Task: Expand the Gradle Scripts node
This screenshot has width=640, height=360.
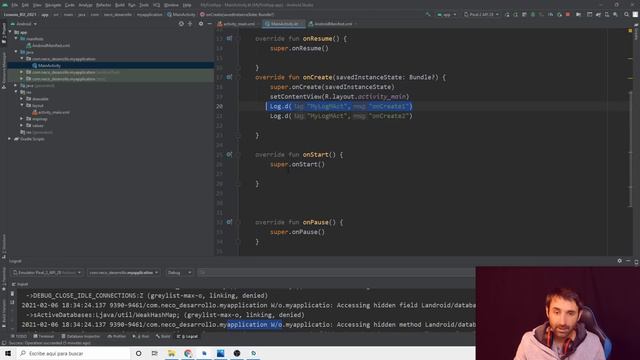Action: tap(10, 139)
